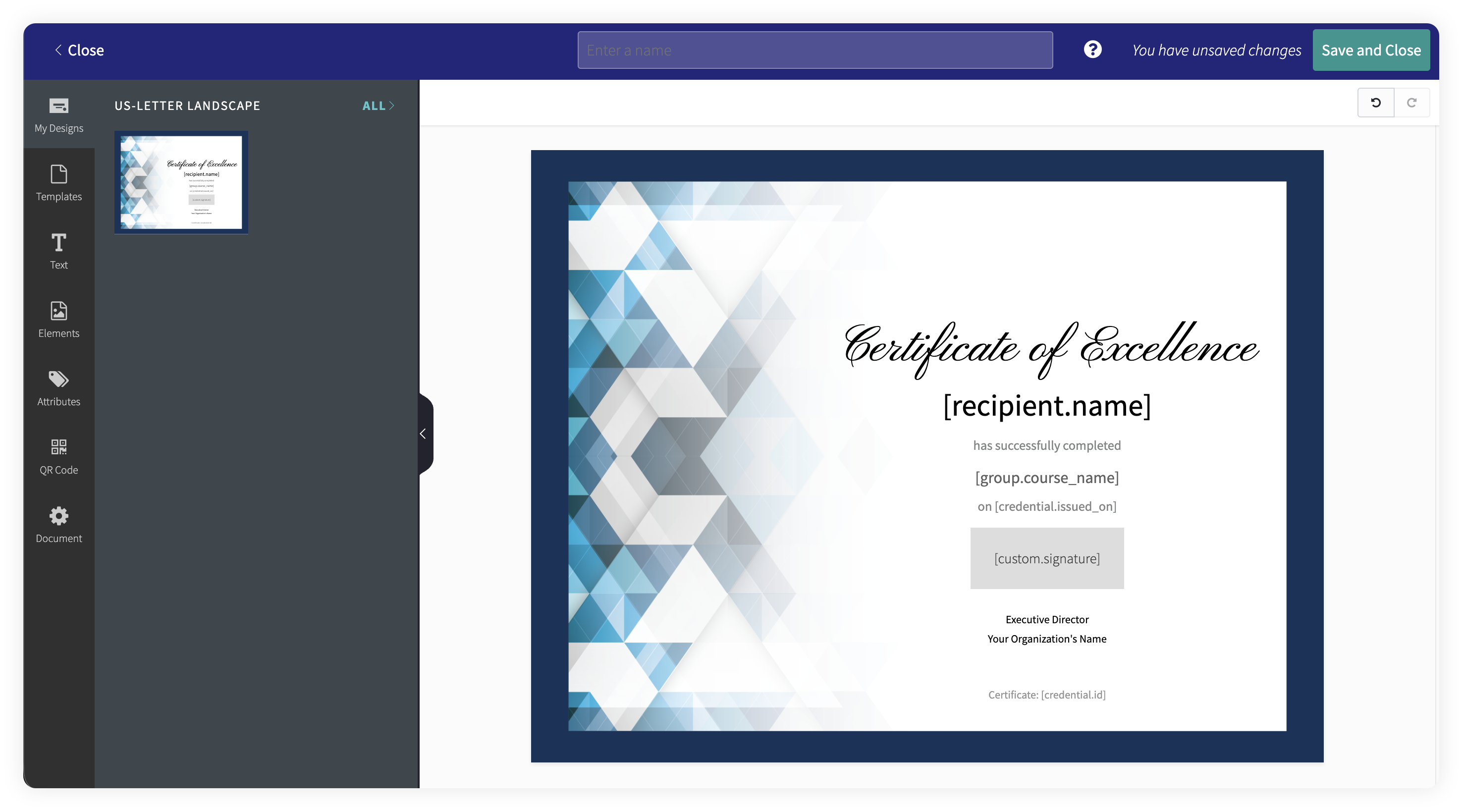
Task: Select 'on [credential.issued_on]' text
Action: 1047,506
